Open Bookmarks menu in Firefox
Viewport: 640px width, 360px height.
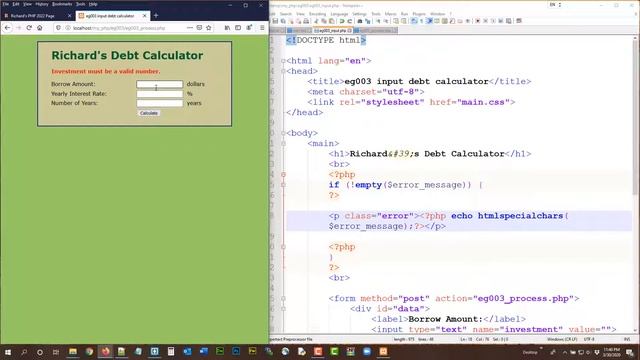click(x=62, y=4)
